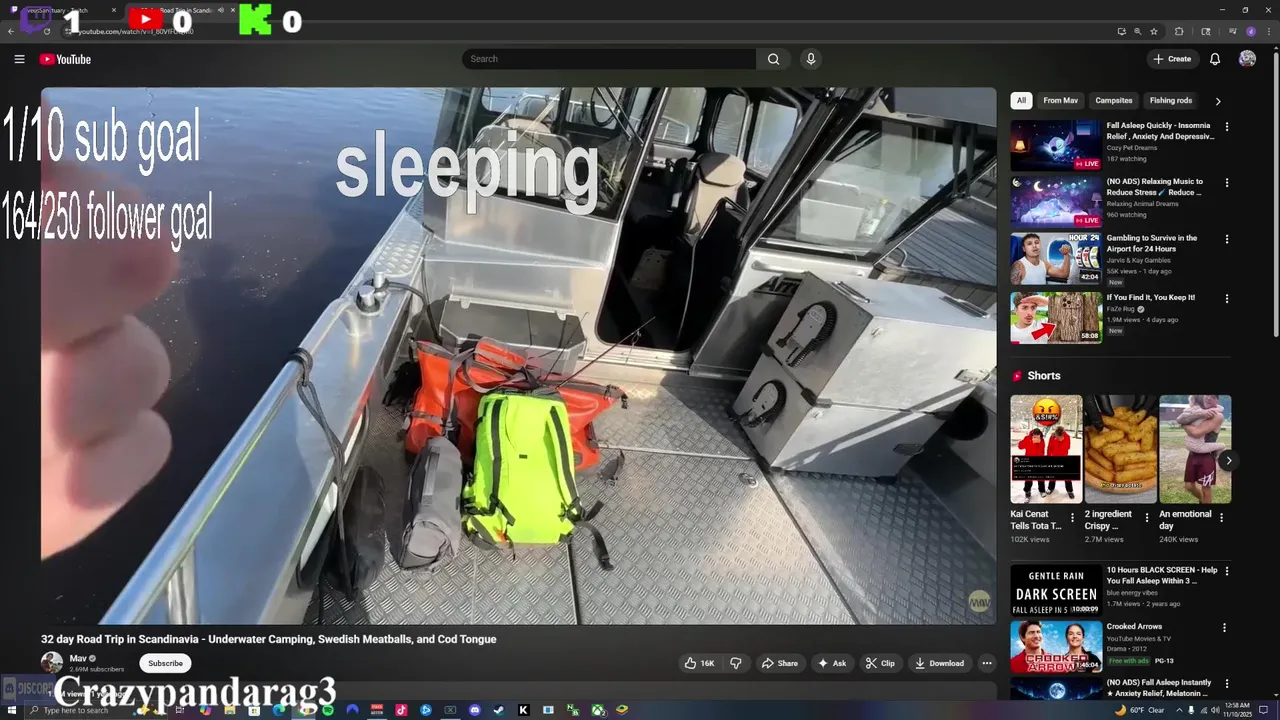Close the Twitch browser tab
The width and height of the screenshot is (1280, 720).
(x=113, y=10)
